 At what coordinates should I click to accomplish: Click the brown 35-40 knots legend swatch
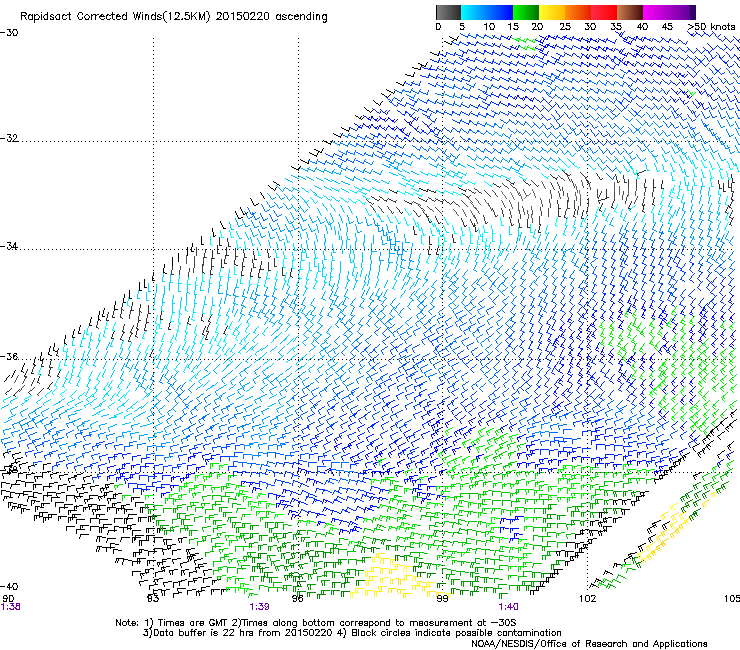click(x=629, y=12)
